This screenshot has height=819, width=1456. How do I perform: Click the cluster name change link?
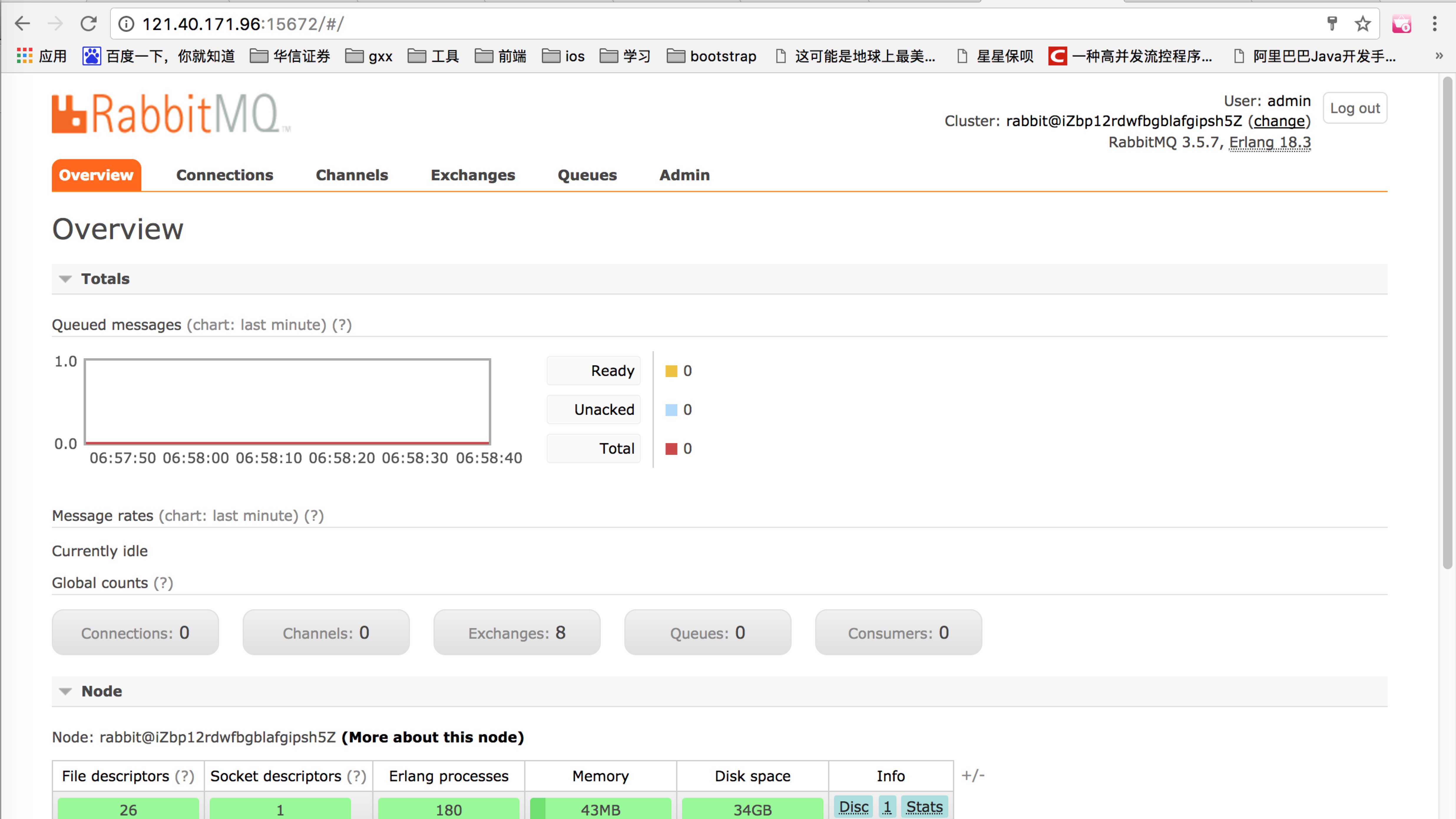click(1279, 121)
